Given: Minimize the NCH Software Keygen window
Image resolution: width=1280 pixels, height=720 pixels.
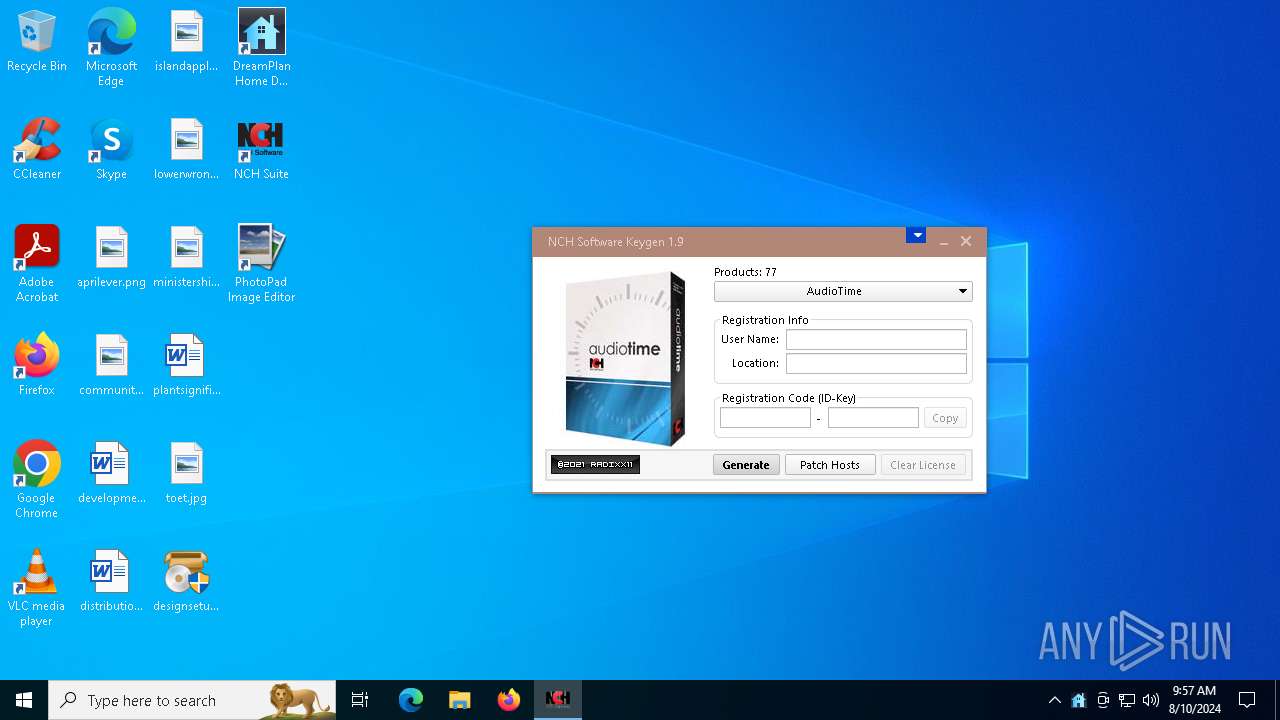Looking at the screenshot, I should point(943,242).
